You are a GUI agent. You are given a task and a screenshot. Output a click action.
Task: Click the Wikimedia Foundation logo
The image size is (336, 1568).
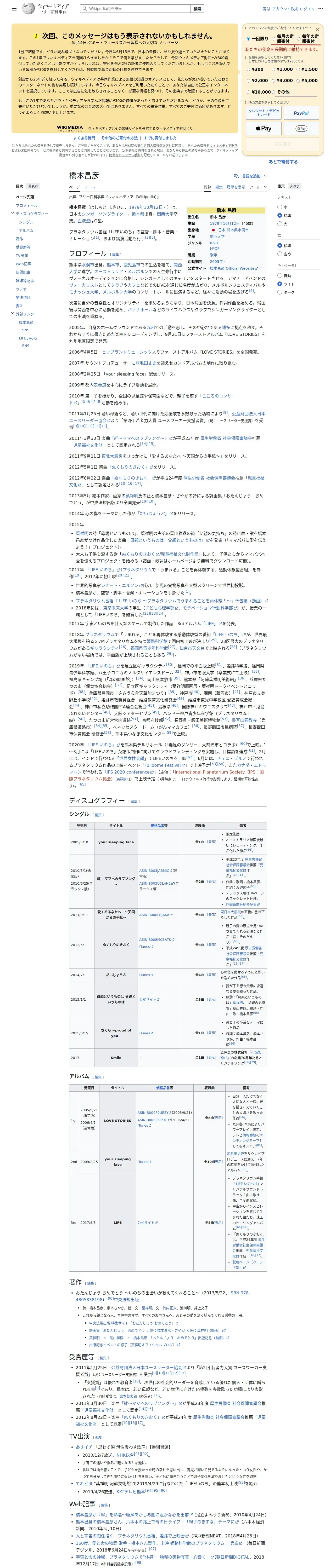[70, 128]
